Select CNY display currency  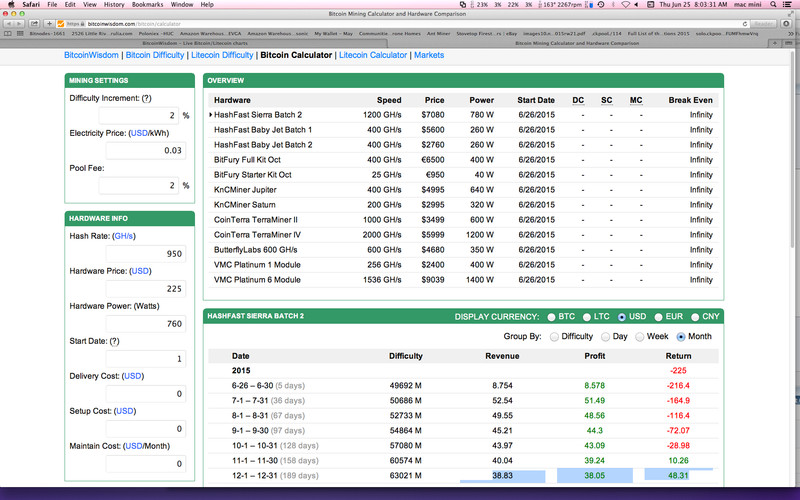pos(695,317)
